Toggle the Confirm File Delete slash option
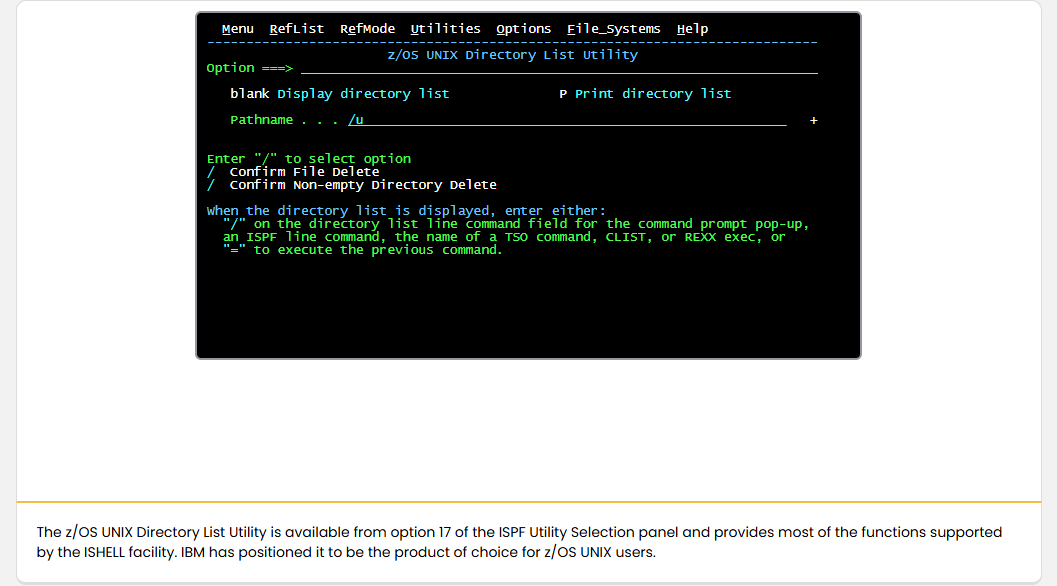The width and height of the screenshot is (1057, 586). [x=211, y=172]
